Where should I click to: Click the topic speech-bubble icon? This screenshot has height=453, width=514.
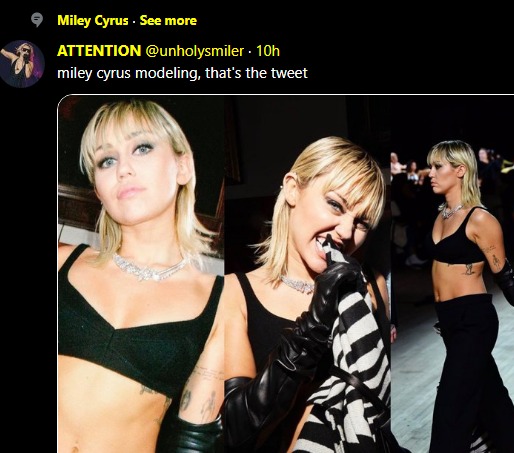pos(37,20)
